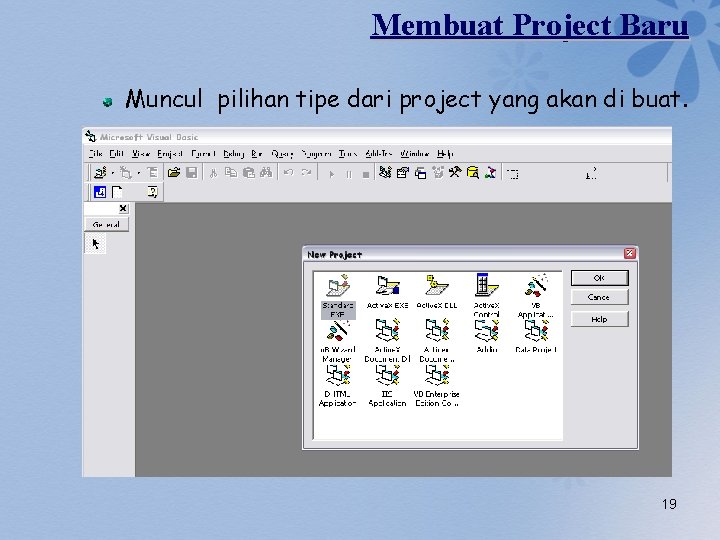This screenshot has width=720, height=540.
Task: Close the New Project dialog
Action: click(x=630, y=253)
